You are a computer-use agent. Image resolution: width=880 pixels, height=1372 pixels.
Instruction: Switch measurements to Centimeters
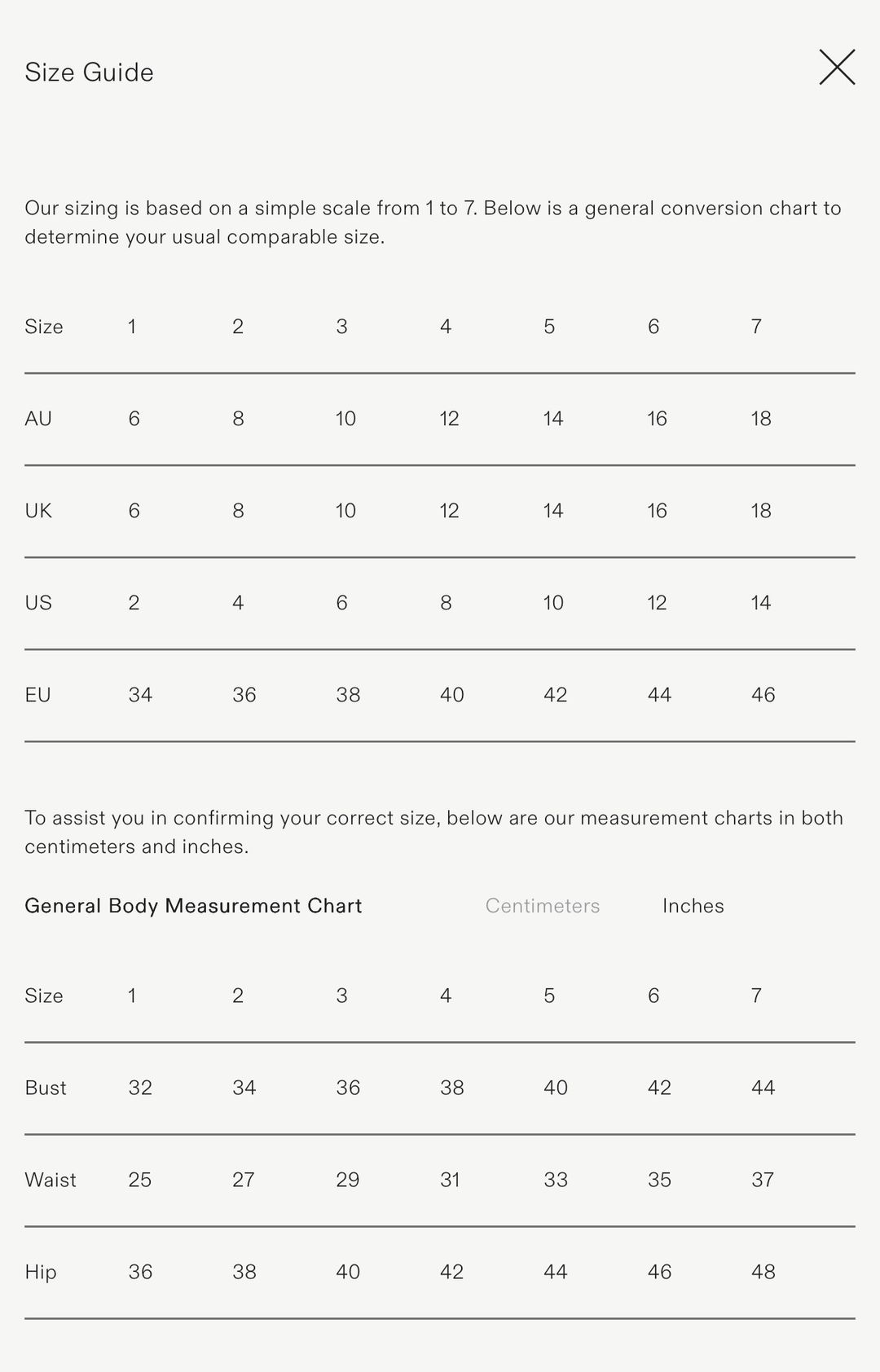point(543,906)
